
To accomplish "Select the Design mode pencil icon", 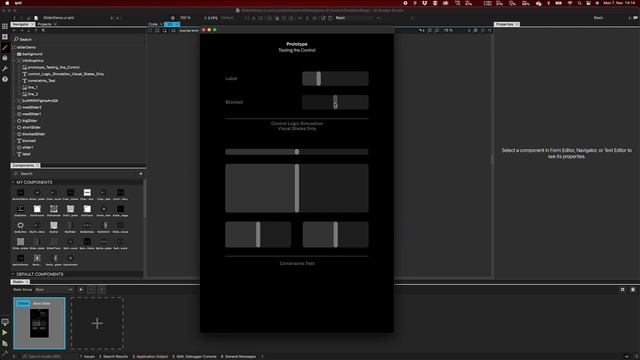I will (5, 47).
